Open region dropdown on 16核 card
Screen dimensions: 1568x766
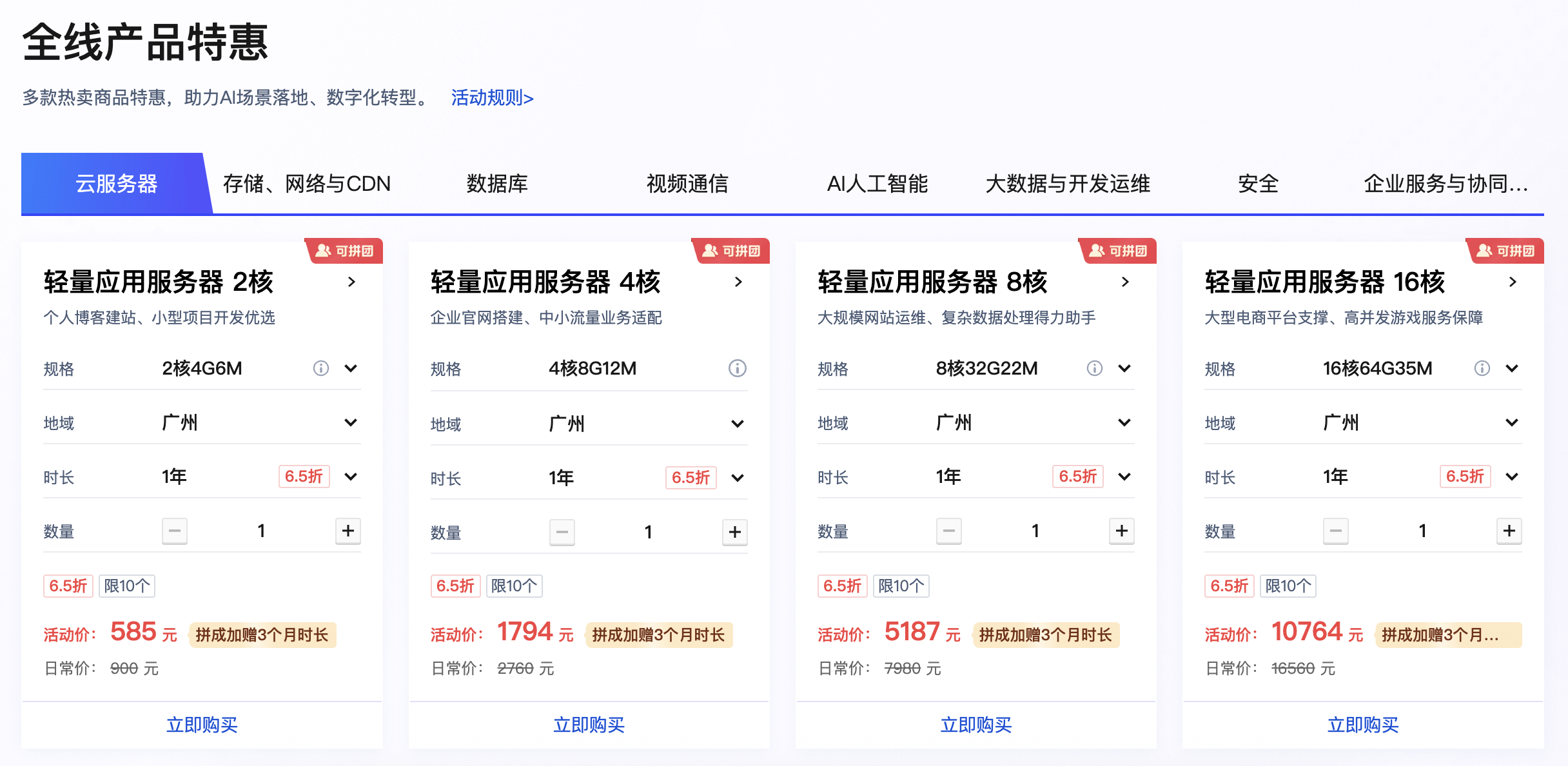(x=1512, y=422)
